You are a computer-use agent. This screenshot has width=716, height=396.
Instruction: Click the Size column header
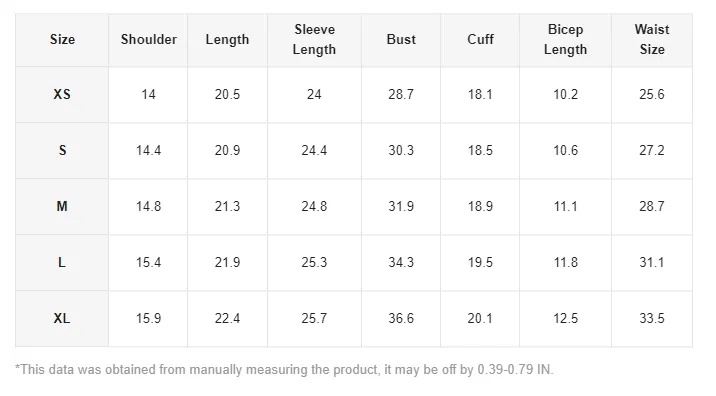[x=62, y=40]
